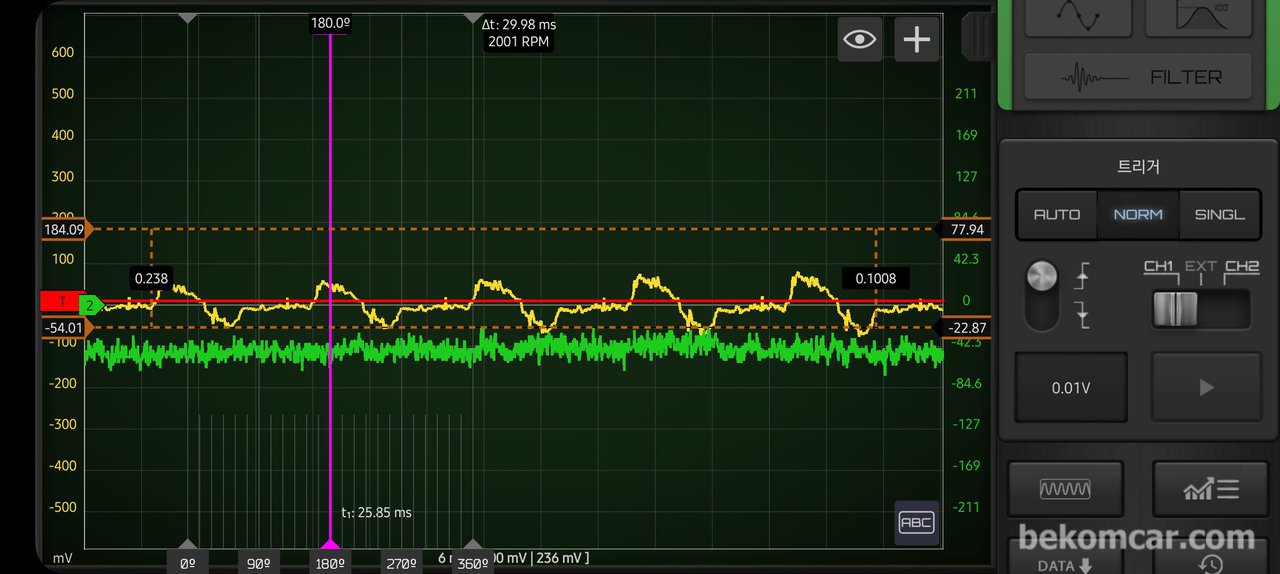Tap the 211 value on green axis
The image size is (1280, 574).
[x=965, y=94]
